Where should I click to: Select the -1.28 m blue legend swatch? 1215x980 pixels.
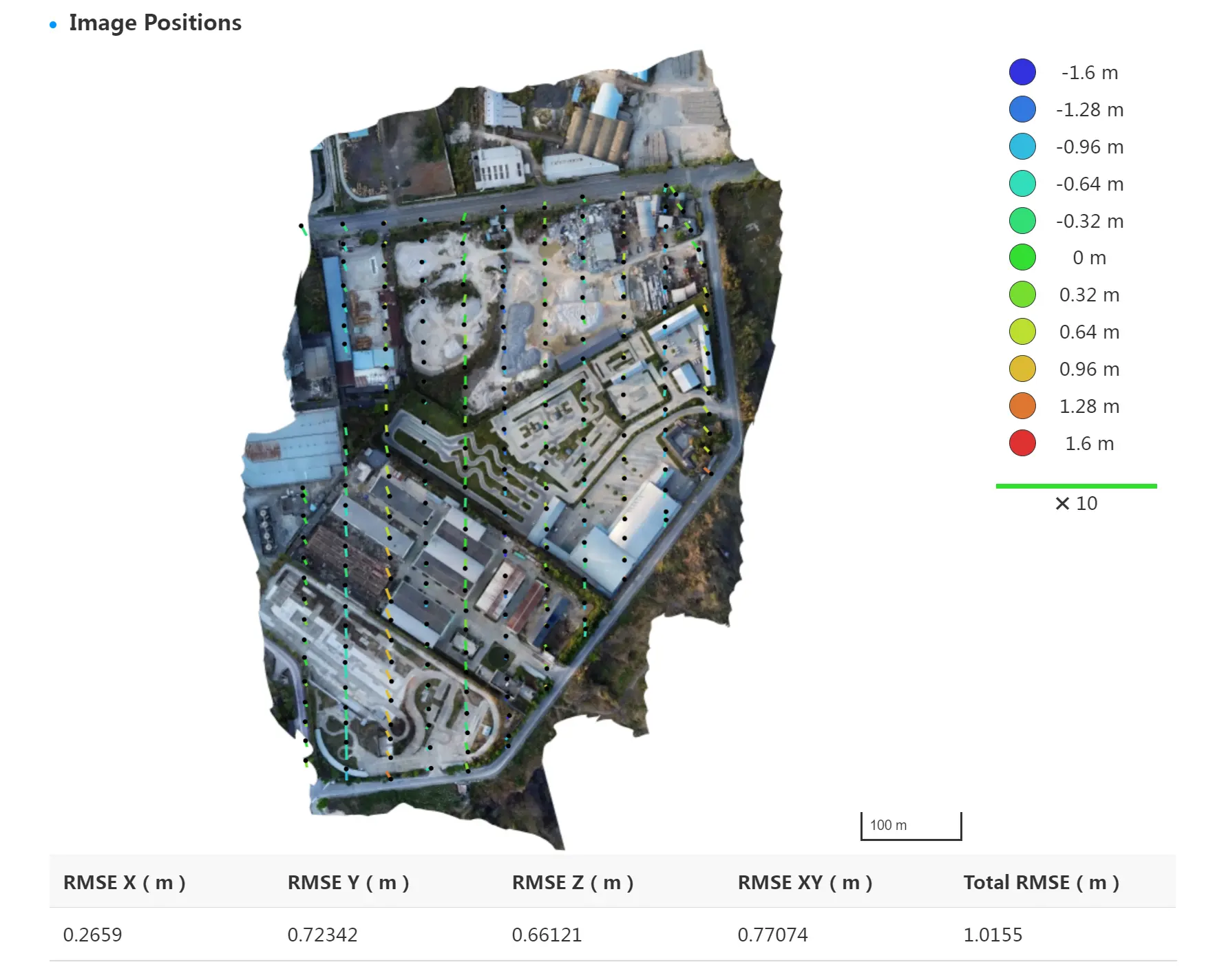(x=1022, y=109)
